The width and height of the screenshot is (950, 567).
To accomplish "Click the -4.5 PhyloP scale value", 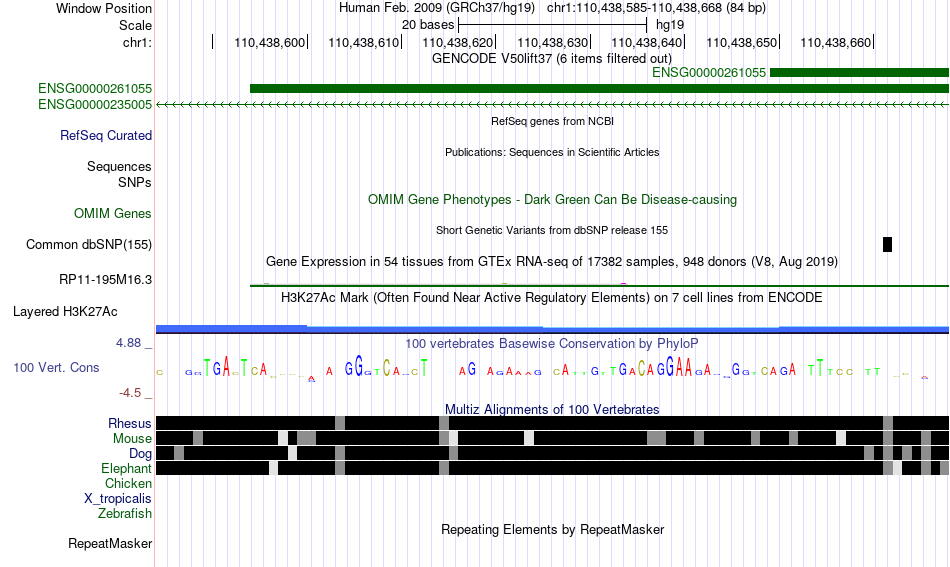I will (x=130, y=393).
